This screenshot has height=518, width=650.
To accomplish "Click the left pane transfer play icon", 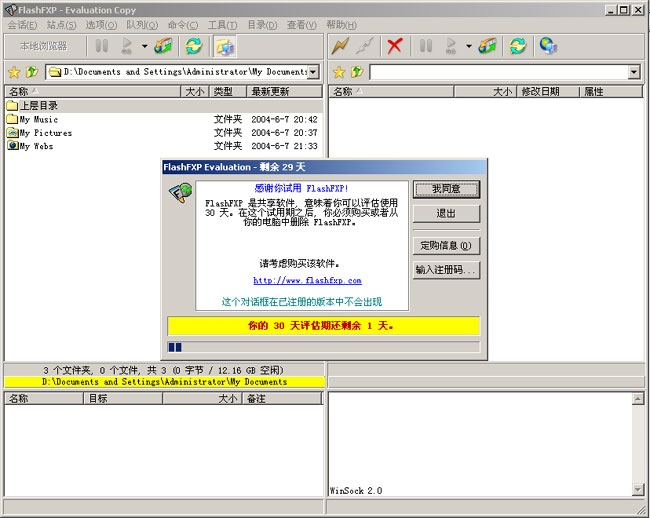I will click(x=127, y=46).
